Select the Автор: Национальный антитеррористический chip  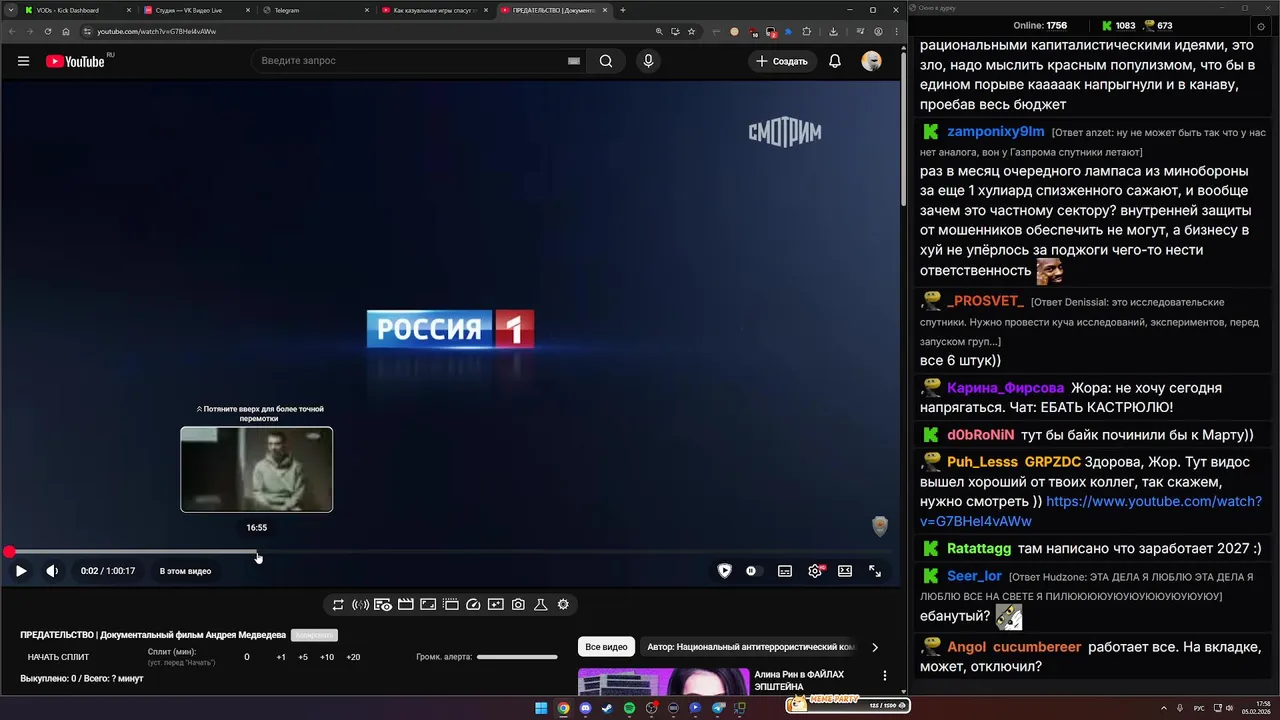coord(751,647)
